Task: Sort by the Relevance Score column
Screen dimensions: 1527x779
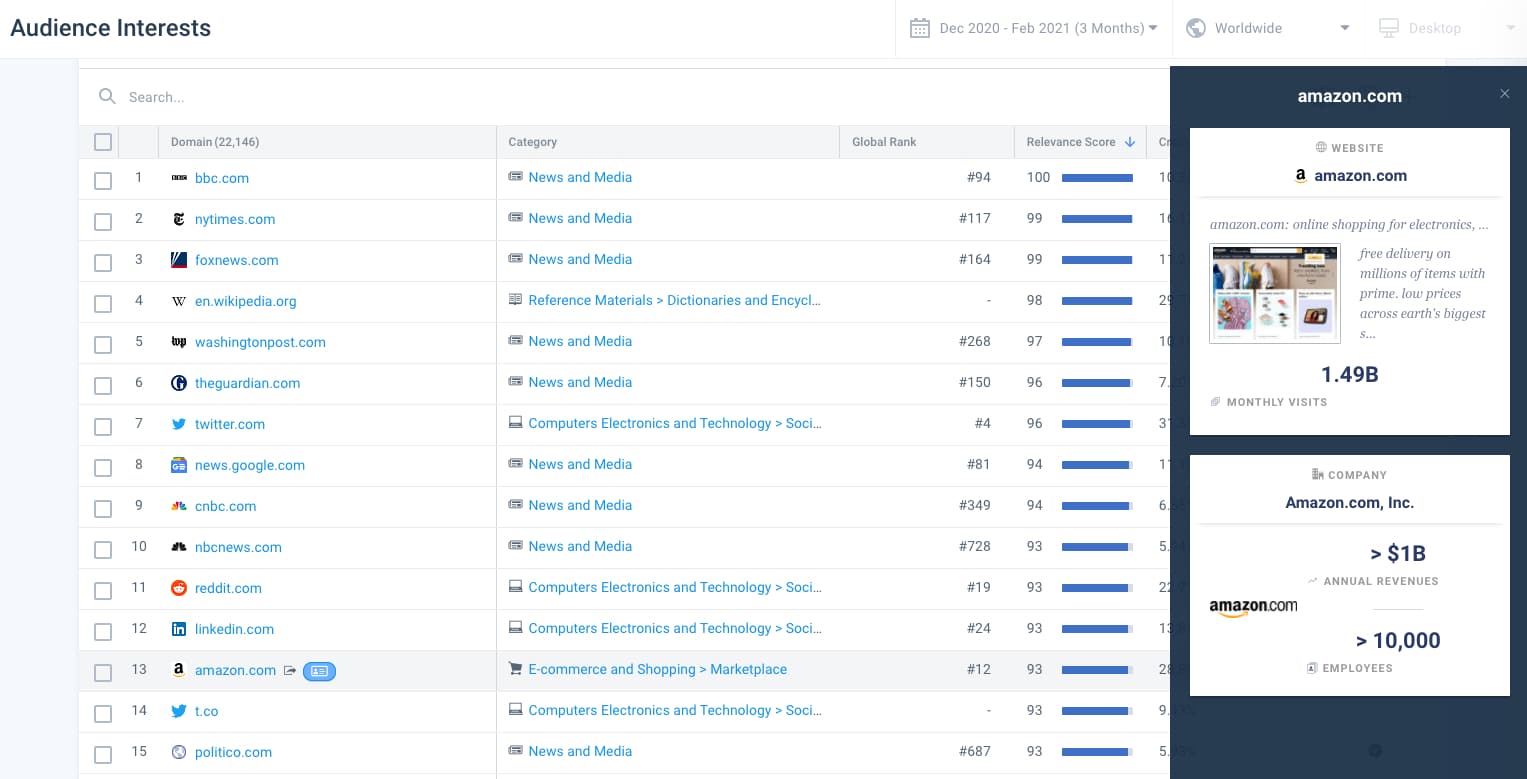Action: (x=1080, y=142)
